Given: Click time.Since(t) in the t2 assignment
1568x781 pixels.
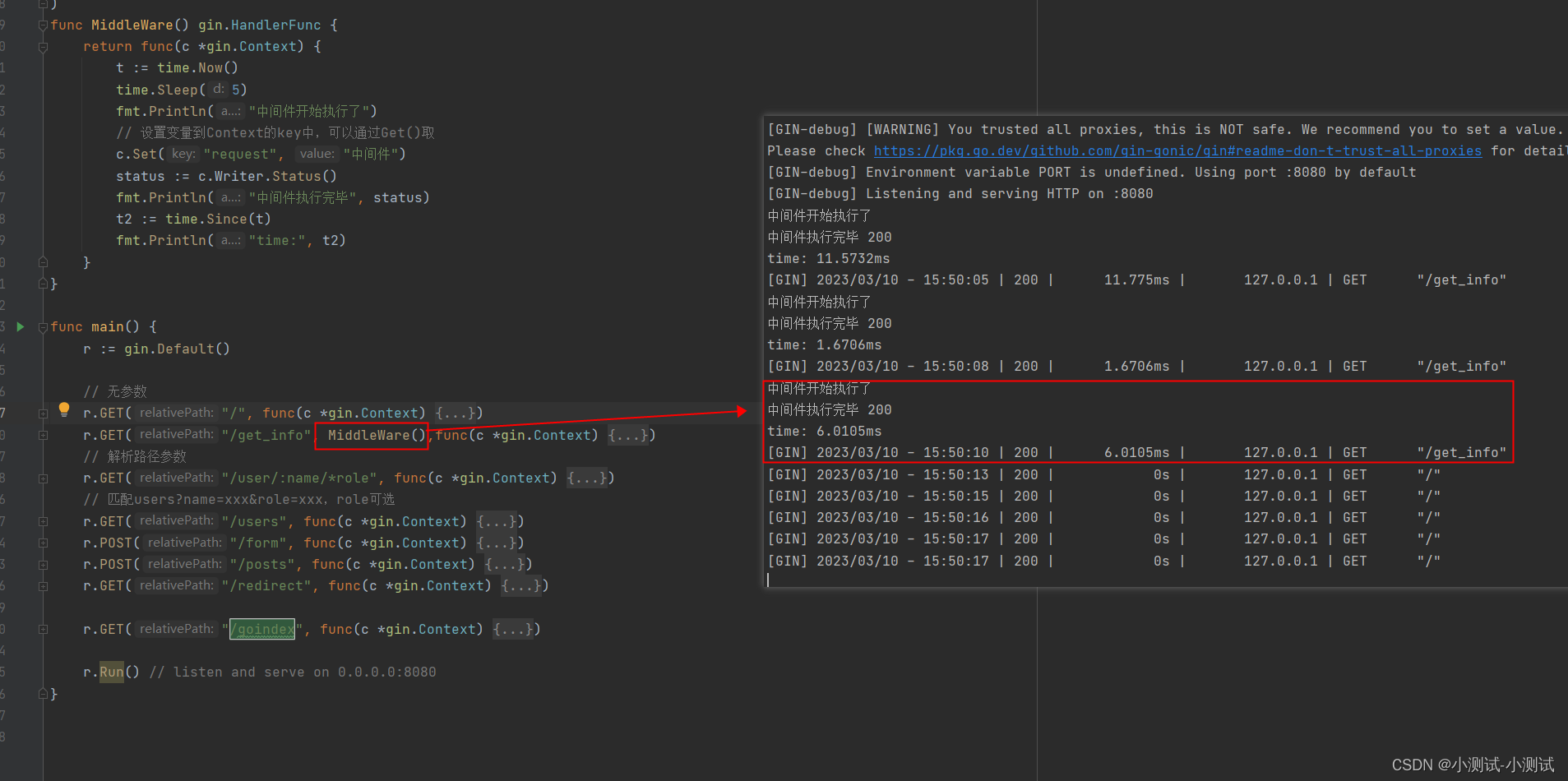Looking at the screenshot, I should point(218,219).
